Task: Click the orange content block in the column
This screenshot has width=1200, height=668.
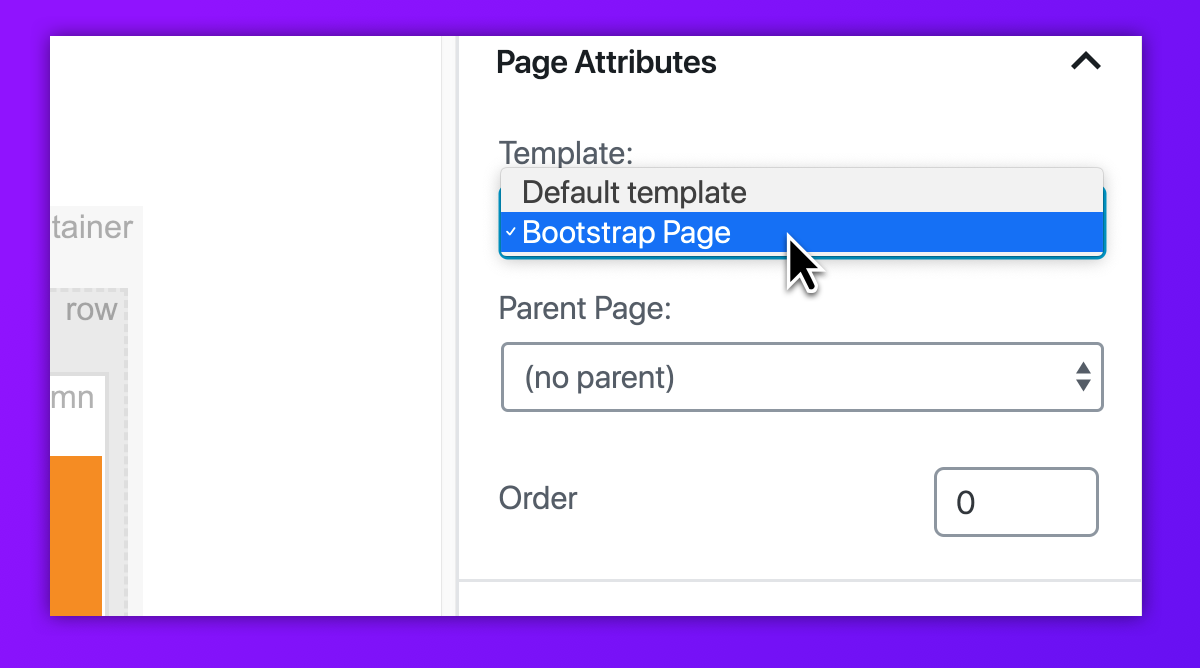Action: click(x=76, y=535)
